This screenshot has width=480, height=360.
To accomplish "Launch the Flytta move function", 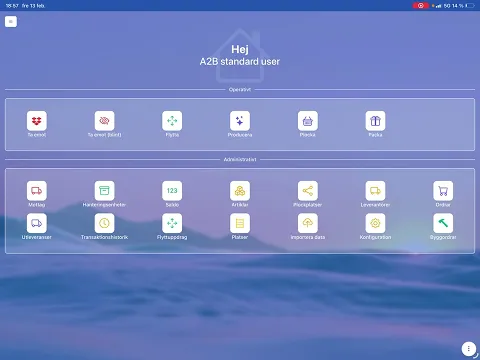I will pyautogui.click(x=172, y=121).
